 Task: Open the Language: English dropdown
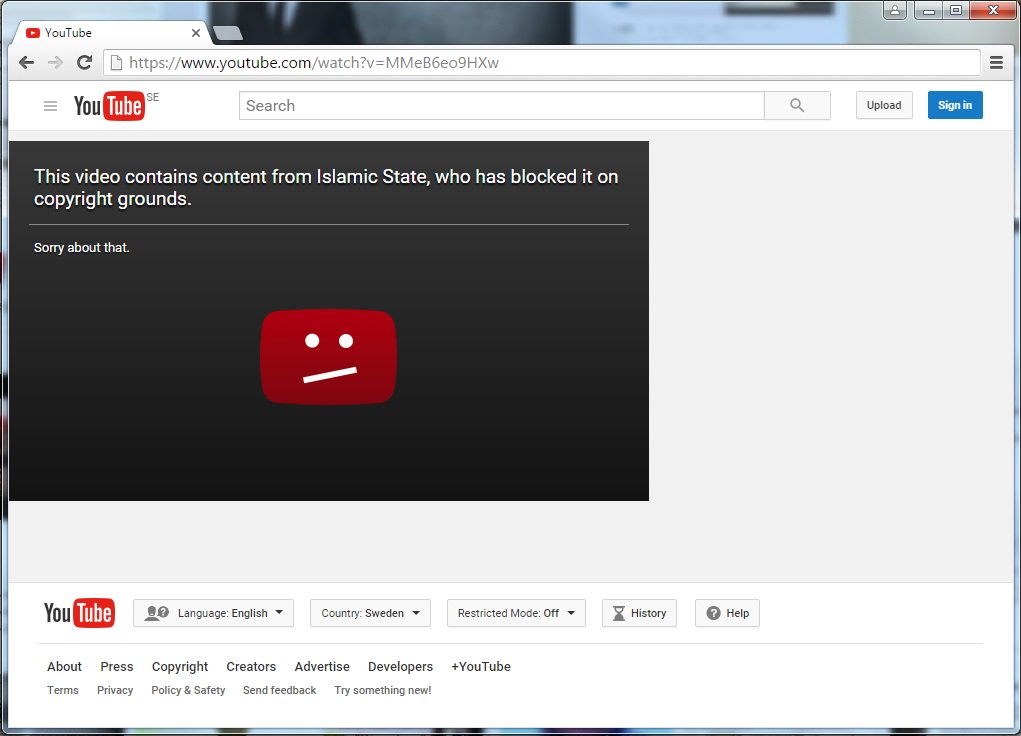click(214, 613)
